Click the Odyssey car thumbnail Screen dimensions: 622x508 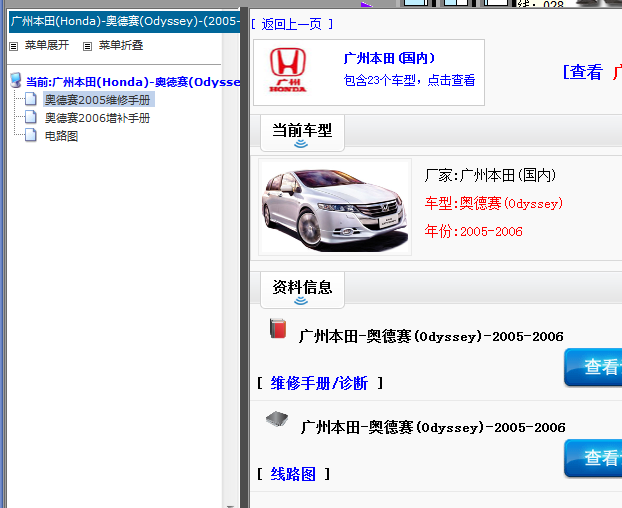pos(335,207)
